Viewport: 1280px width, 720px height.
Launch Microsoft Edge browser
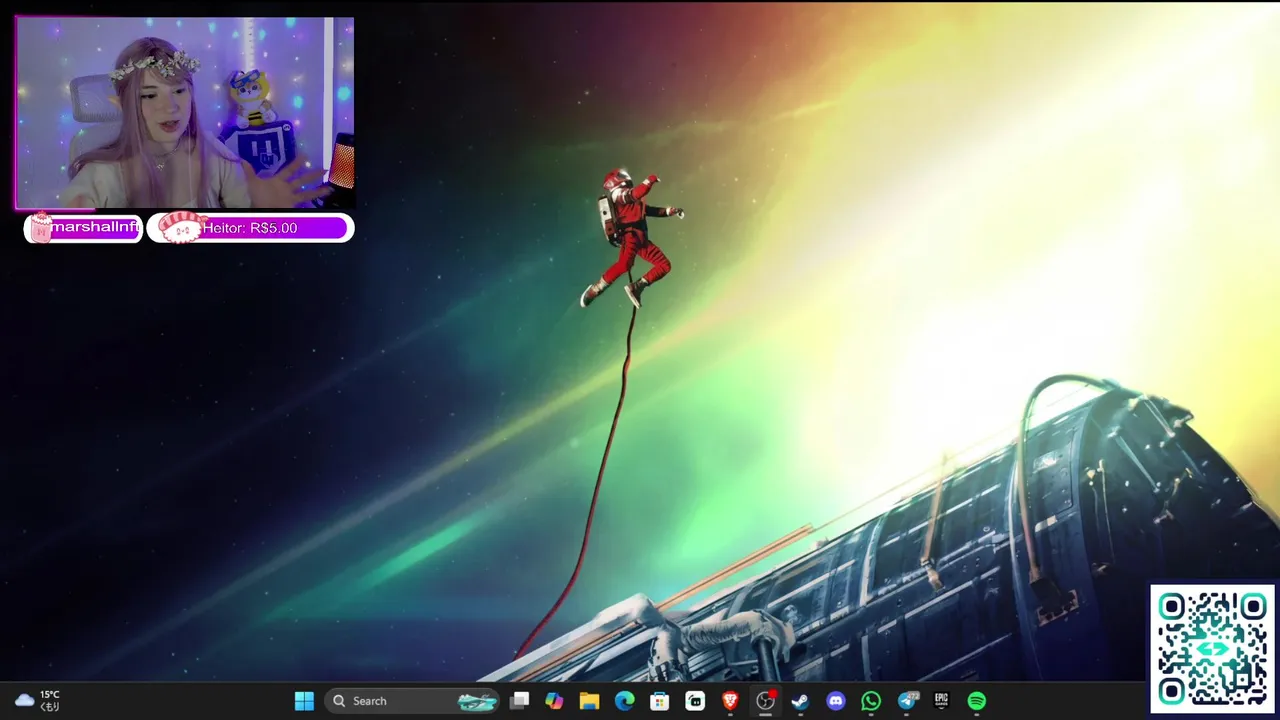tap(625, 701)
